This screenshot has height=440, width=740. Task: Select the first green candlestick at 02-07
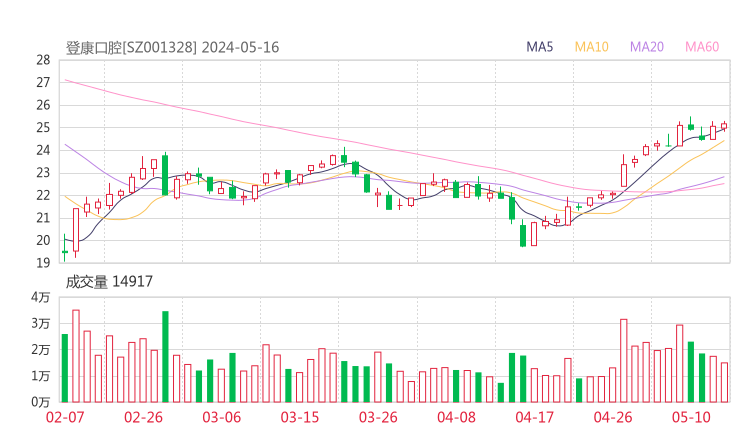point(65,248)
